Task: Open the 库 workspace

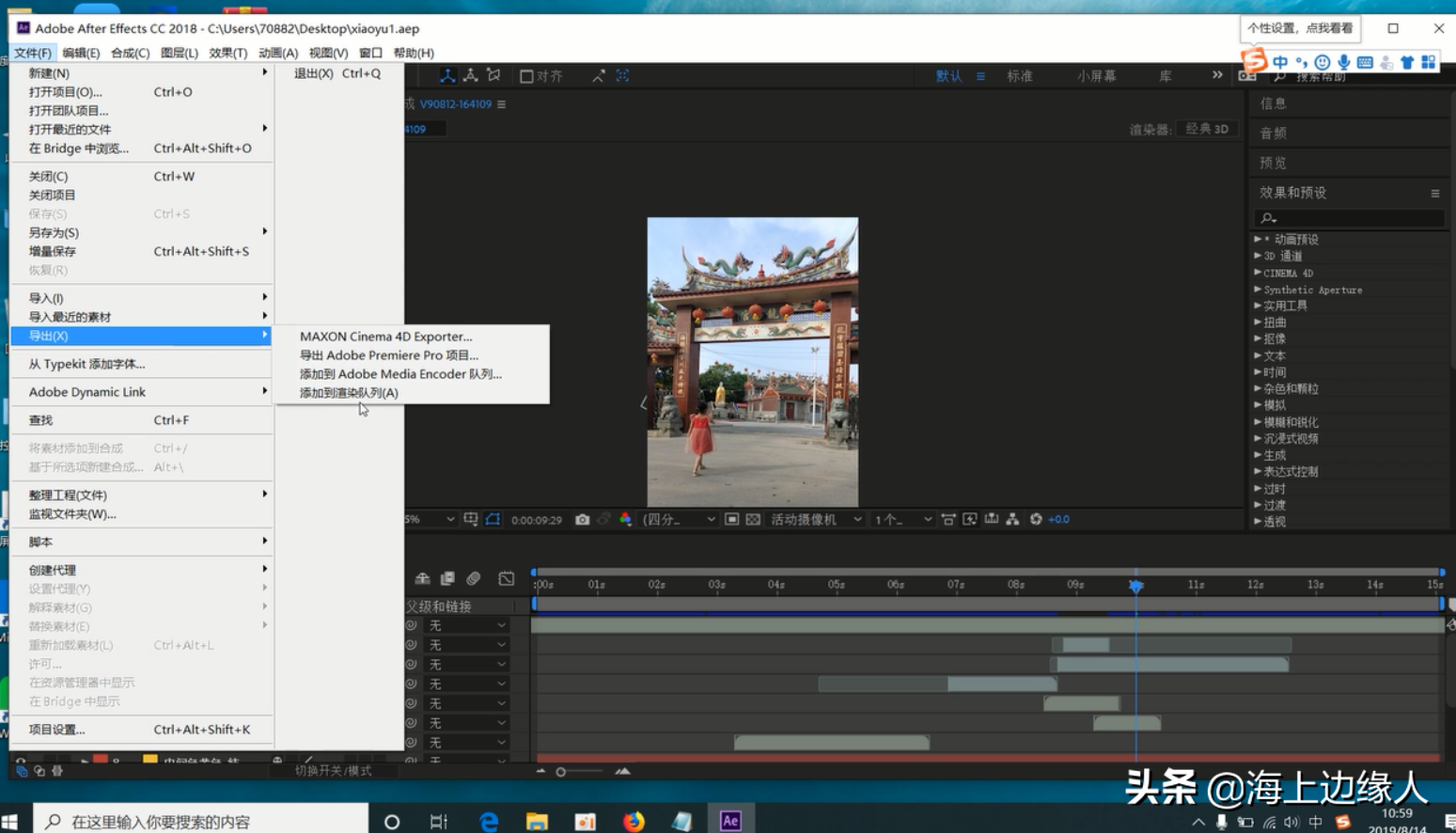Action: point(1166,76)
